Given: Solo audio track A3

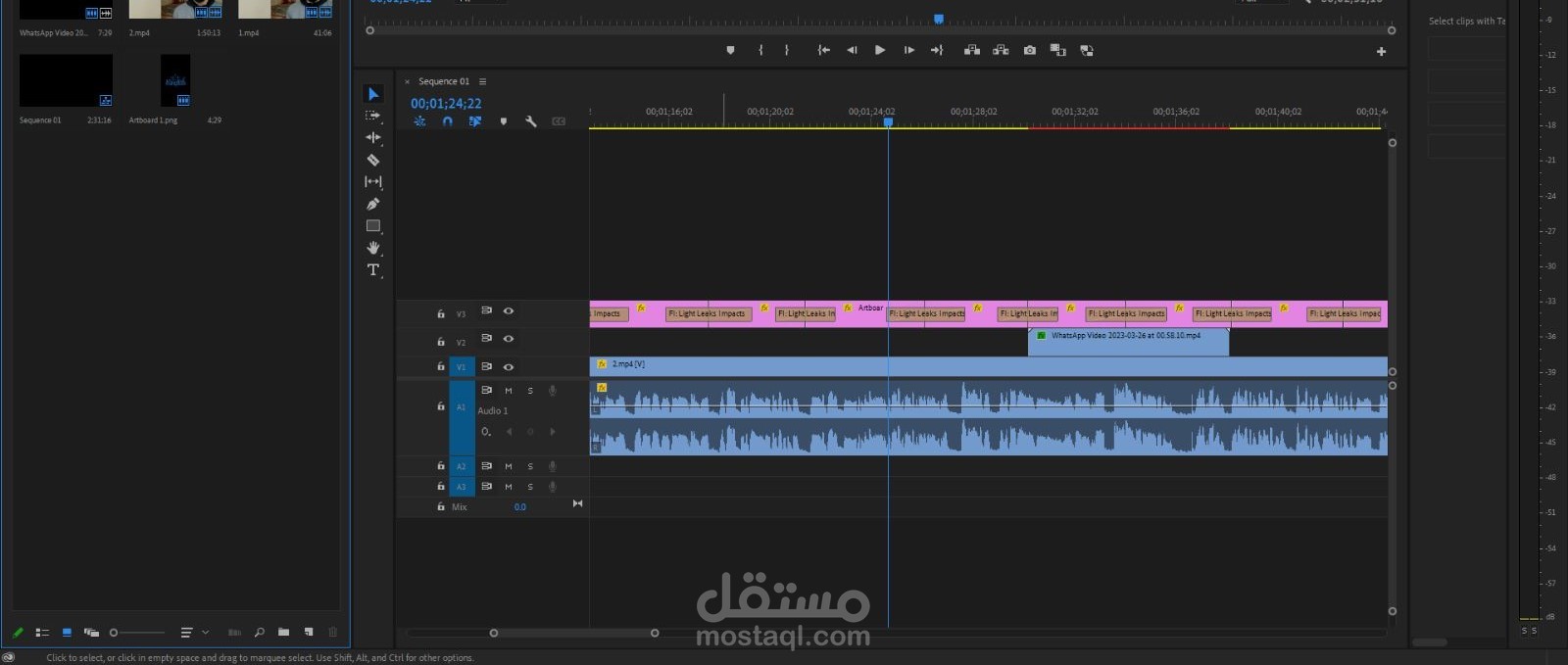Looking at the screenshot, I should (530, 487).
